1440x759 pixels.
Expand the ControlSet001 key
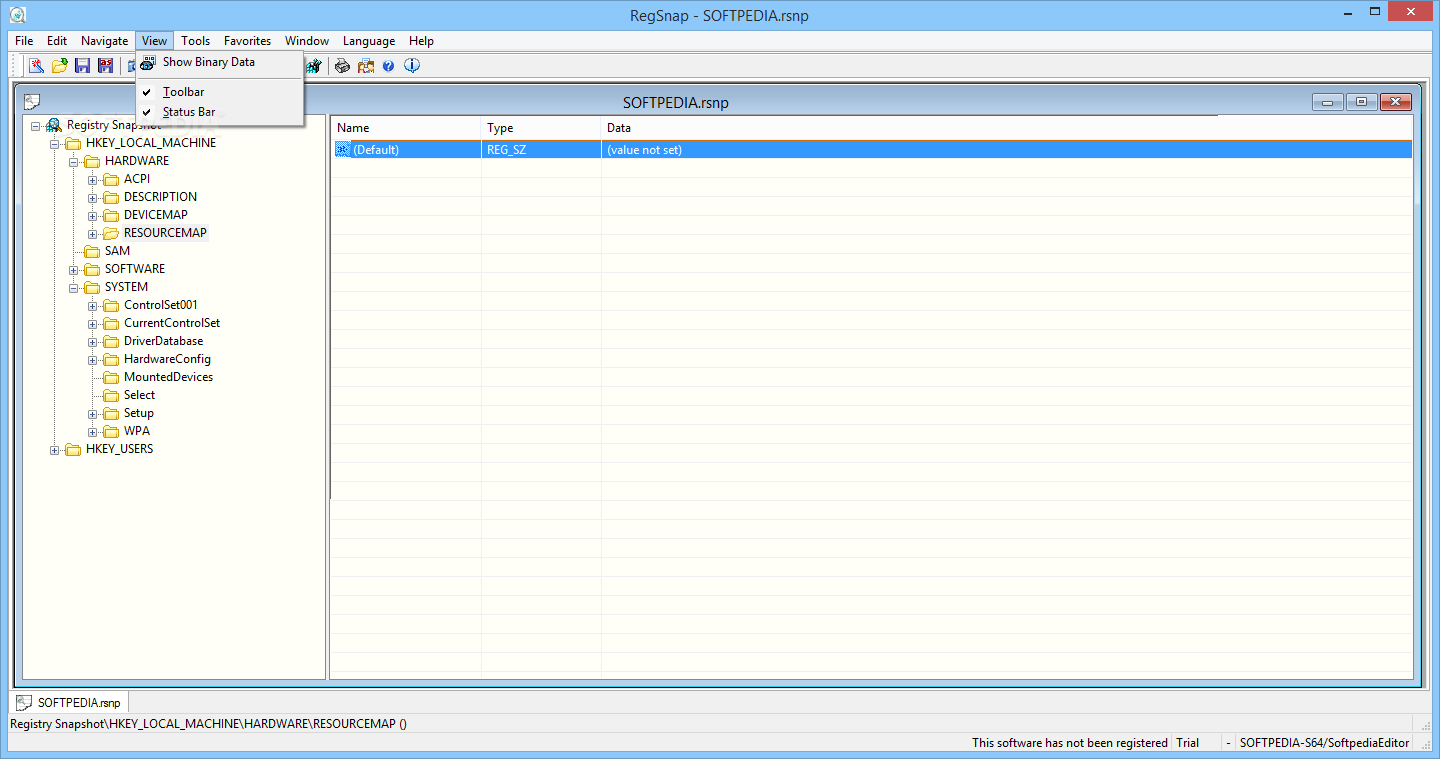tap(93, 306)
